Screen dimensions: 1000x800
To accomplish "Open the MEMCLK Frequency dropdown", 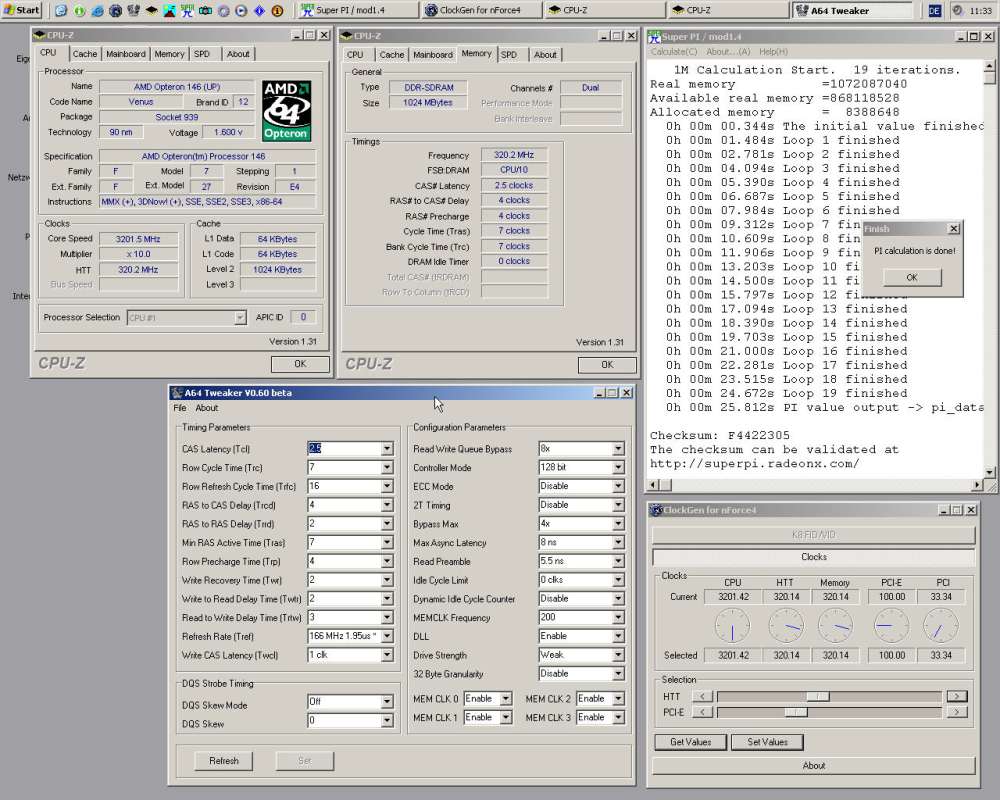I will tap(618, 618).
